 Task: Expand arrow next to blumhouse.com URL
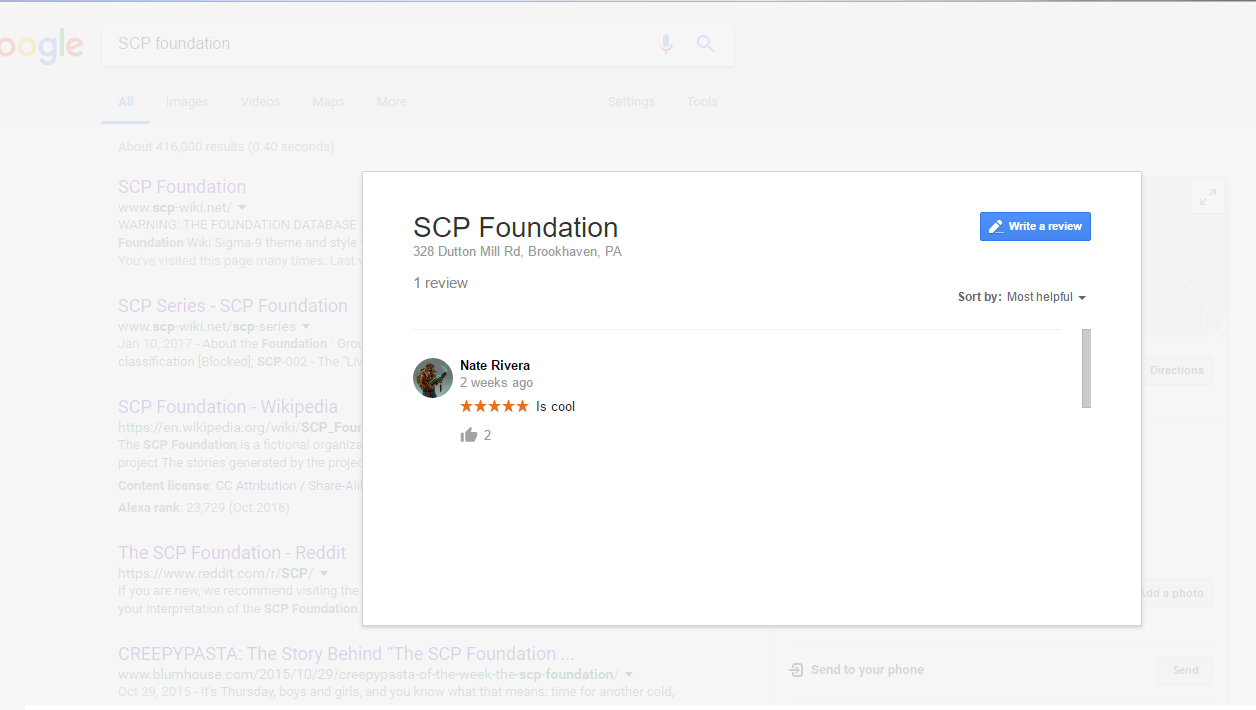(629, 674)
